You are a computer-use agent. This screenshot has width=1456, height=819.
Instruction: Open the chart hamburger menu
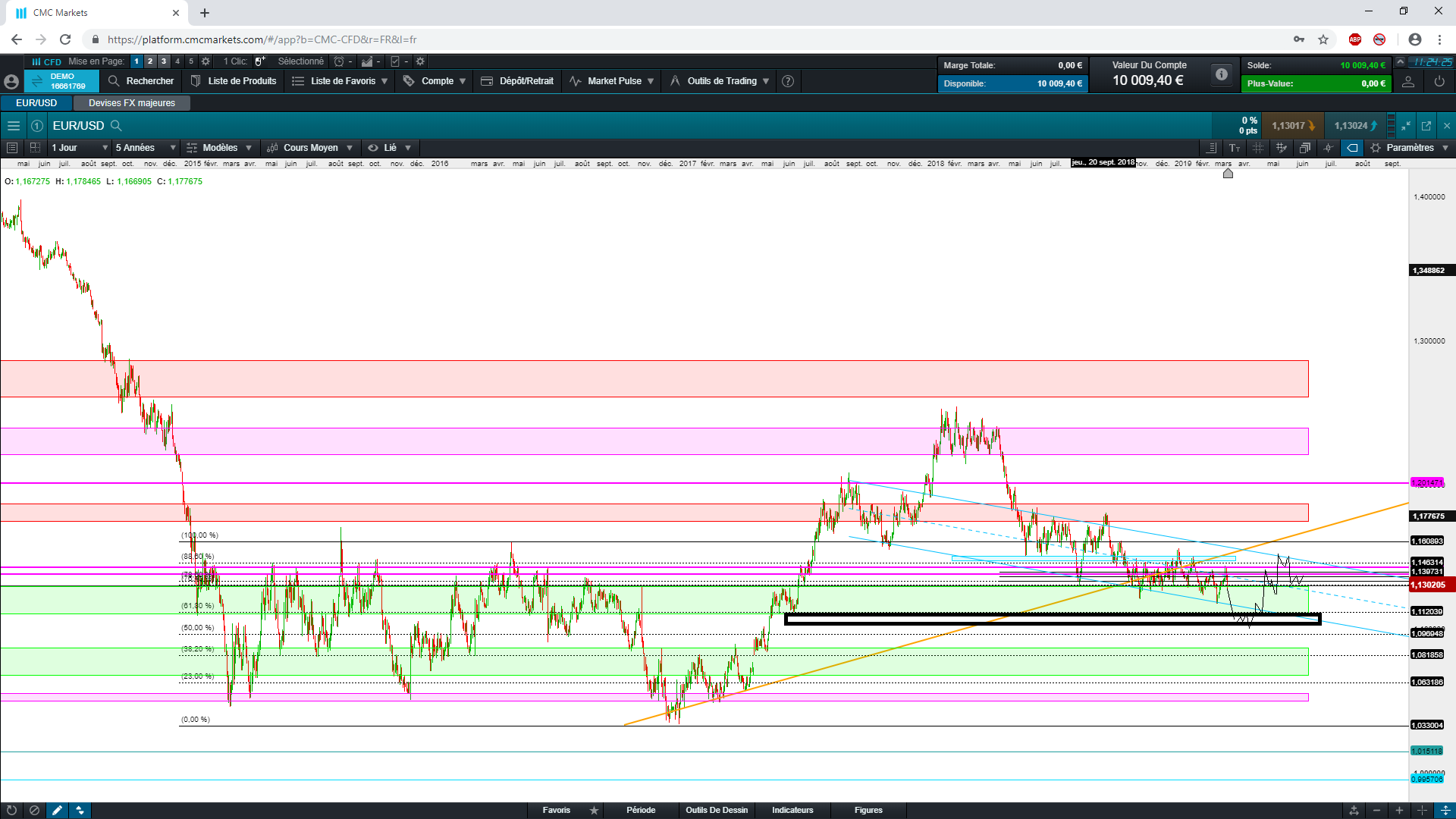click(13, 126)
